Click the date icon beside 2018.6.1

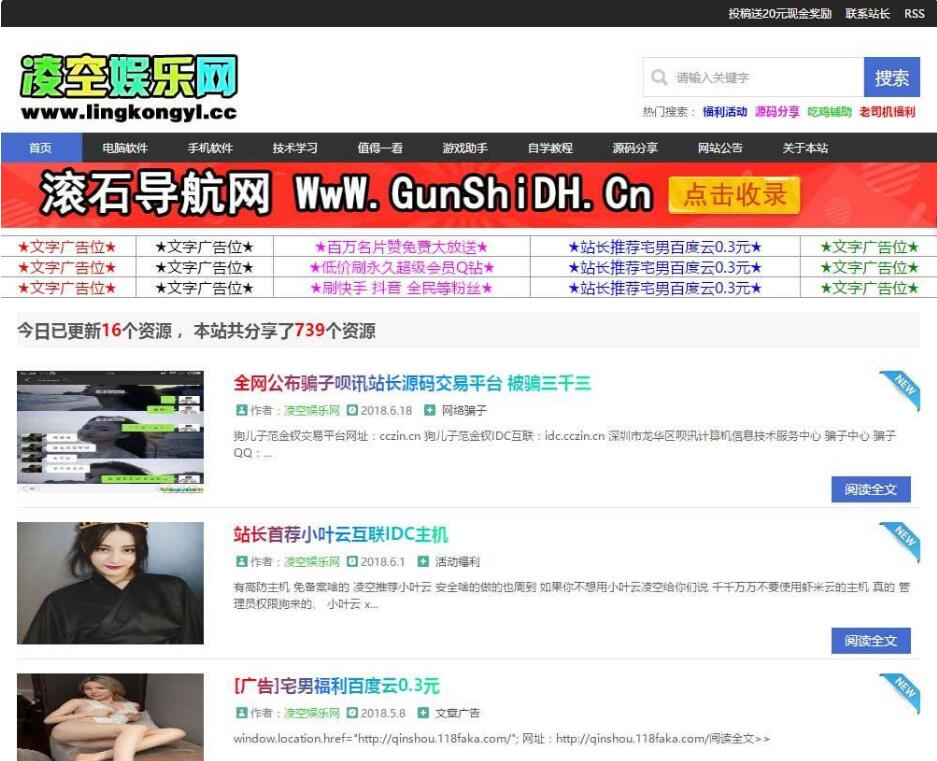[x=352, y=562]
